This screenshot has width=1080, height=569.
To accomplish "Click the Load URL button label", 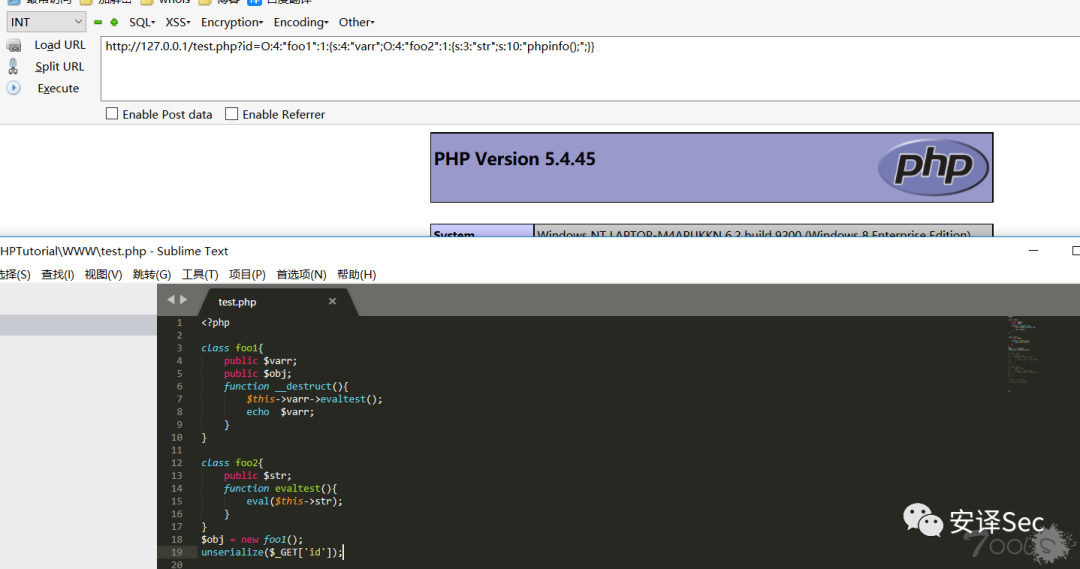I will (60, 45).
